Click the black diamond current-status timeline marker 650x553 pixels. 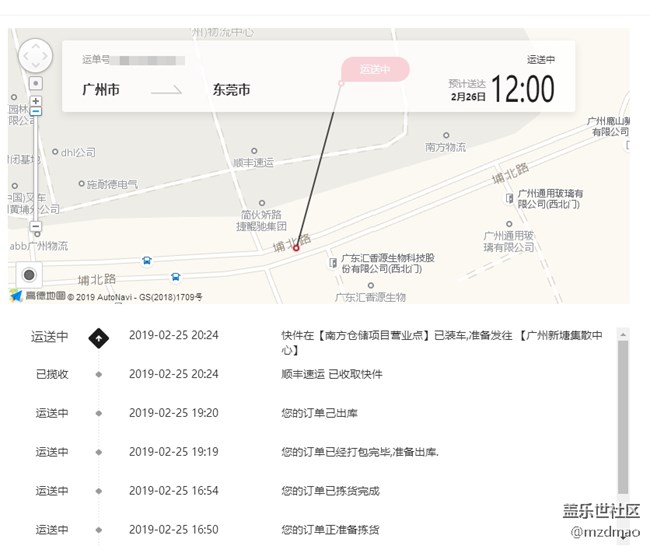click(99, 338)
